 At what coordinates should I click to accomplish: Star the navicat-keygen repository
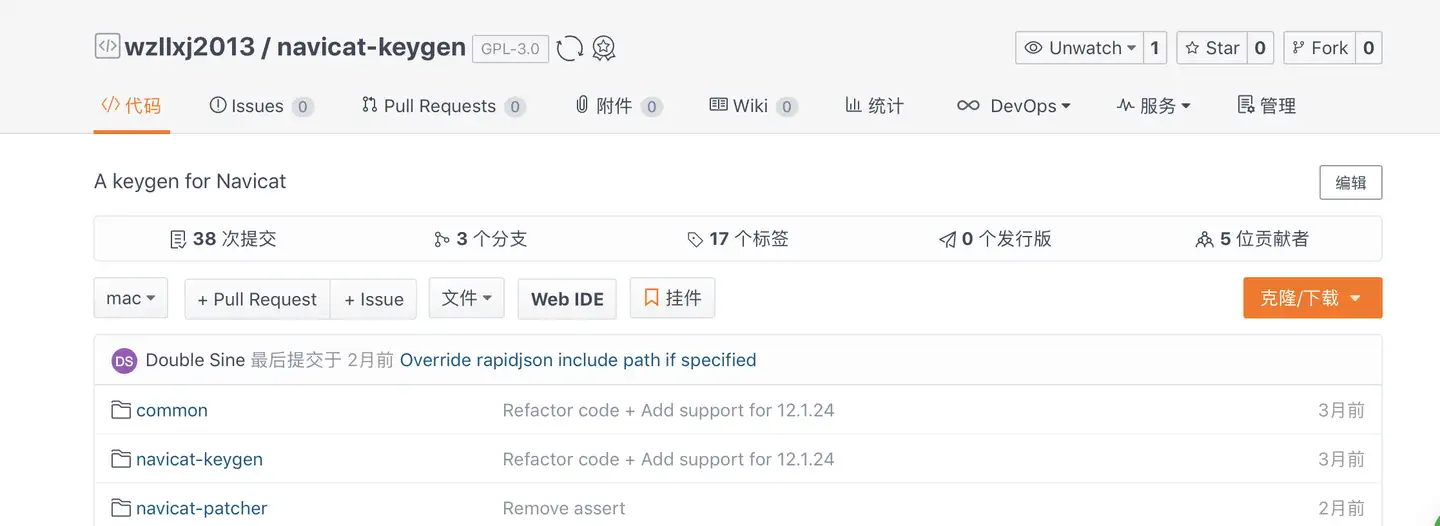pyautogui.click(x=1212, y=48)
